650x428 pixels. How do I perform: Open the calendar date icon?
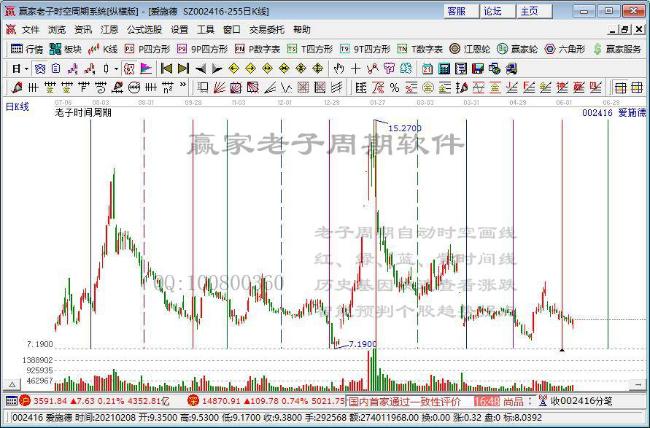coord(427,68)
